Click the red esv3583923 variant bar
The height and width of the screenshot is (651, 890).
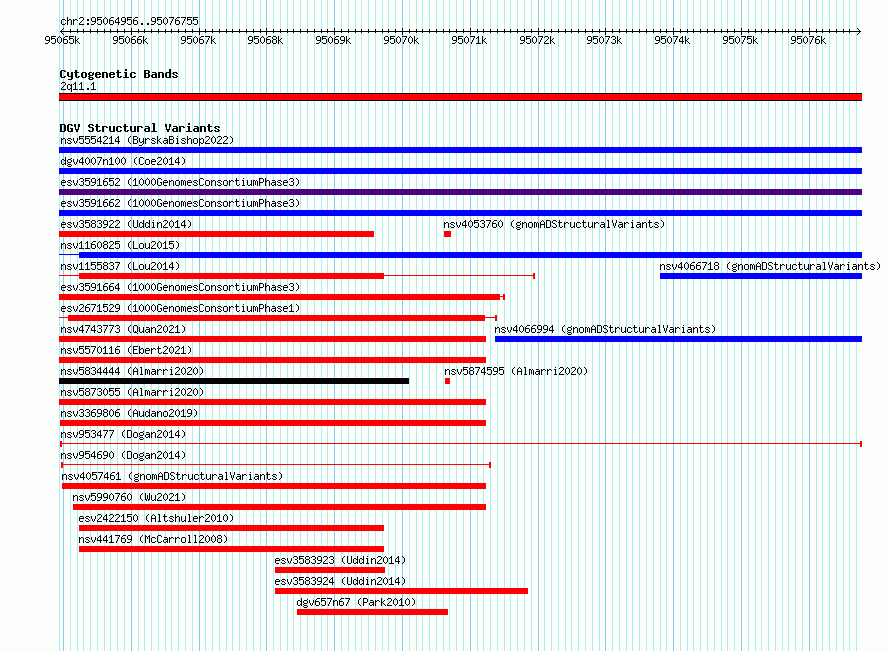tap(330, 570)
